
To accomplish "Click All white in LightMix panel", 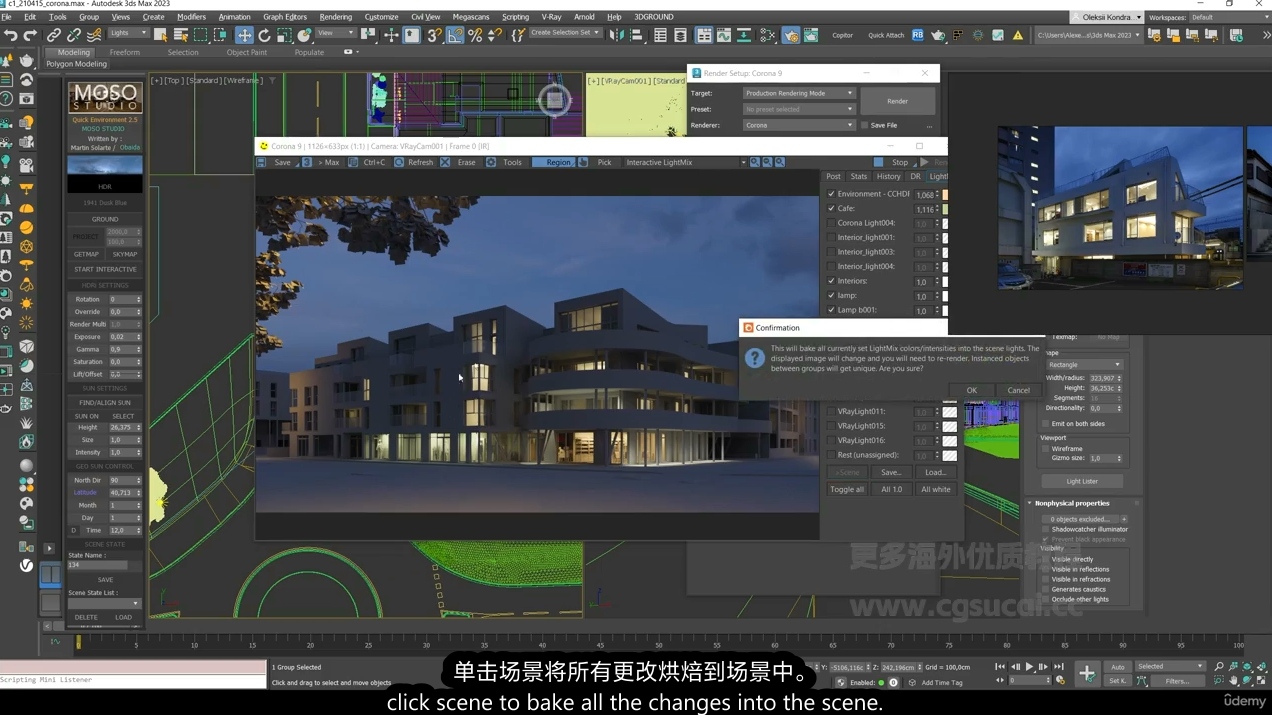I will pos(936,490).
